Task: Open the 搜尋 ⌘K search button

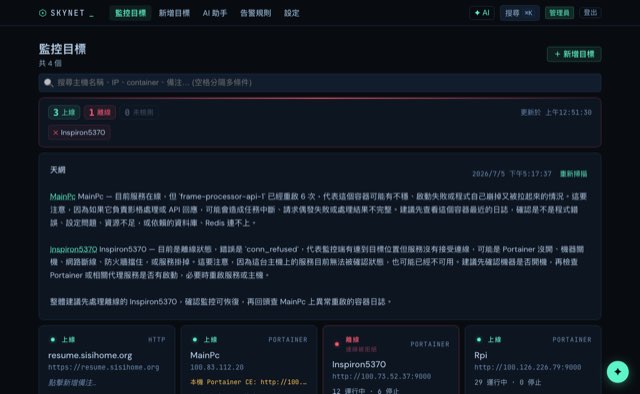Action: point(519,13)
